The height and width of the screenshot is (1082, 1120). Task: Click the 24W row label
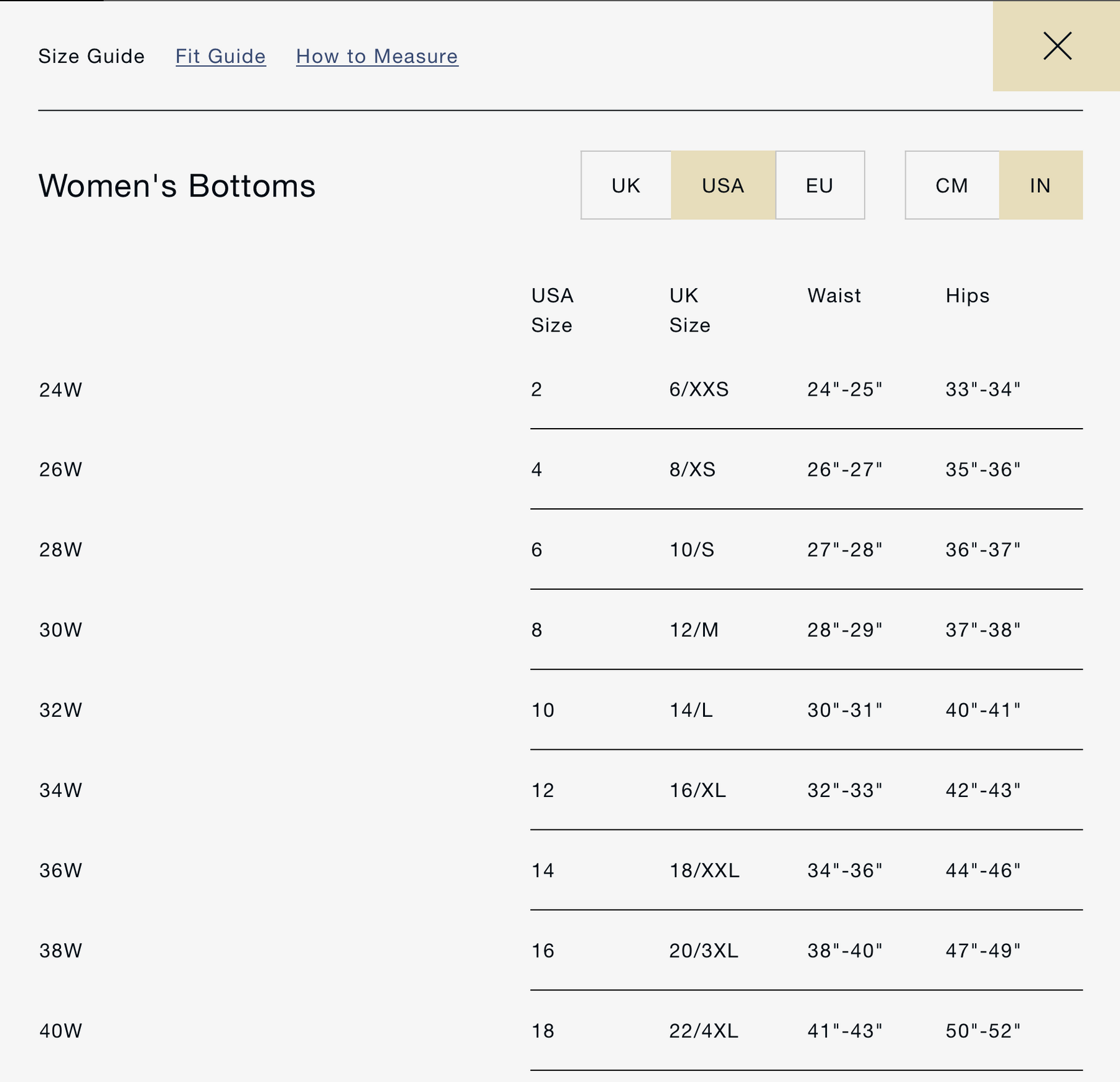pos(61,390)
